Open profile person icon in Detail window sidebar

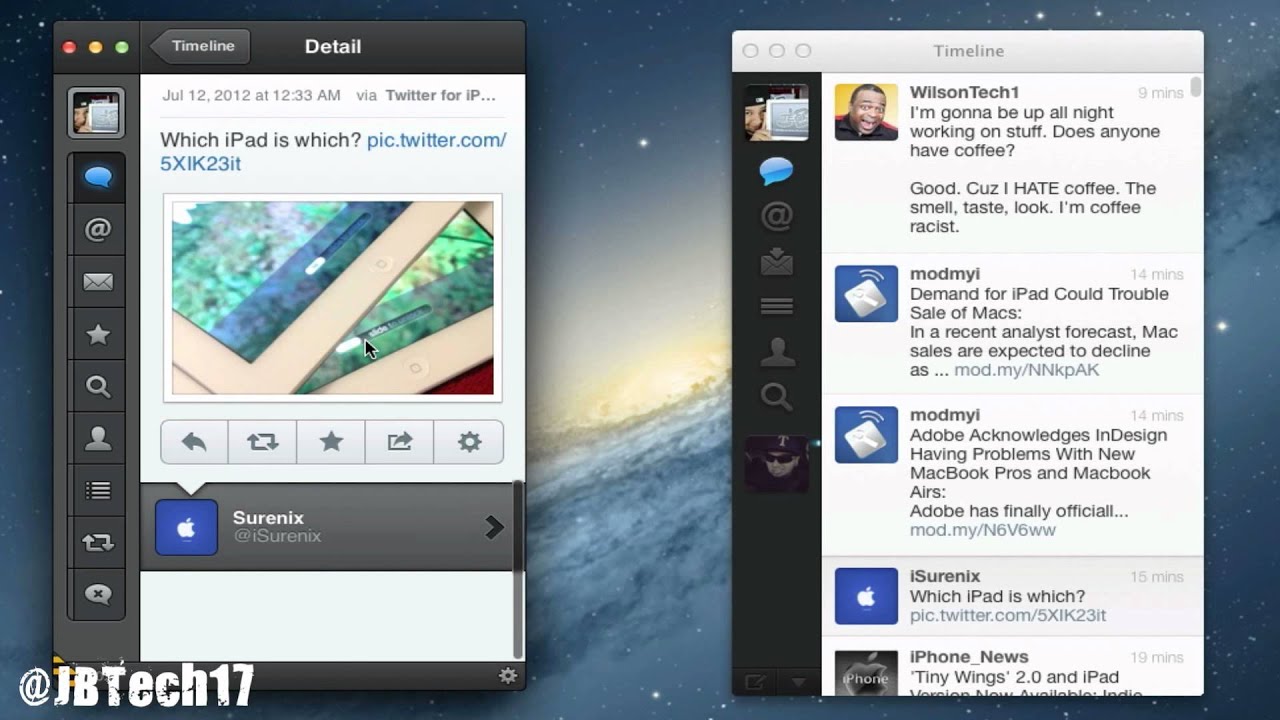tap(97, 438)
